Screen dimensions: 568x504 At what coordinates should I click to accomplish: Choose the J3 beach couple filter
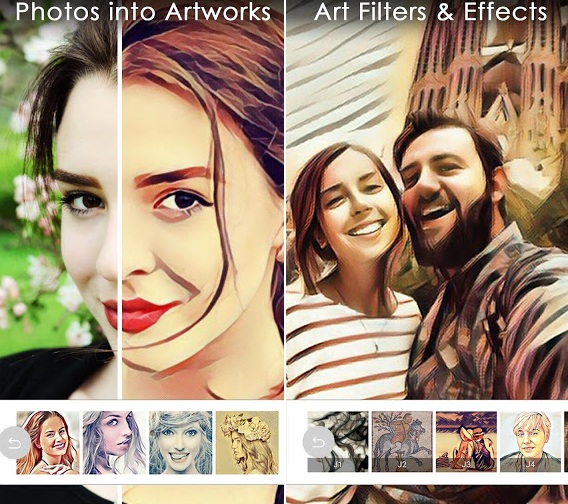[x=466, y=441]
